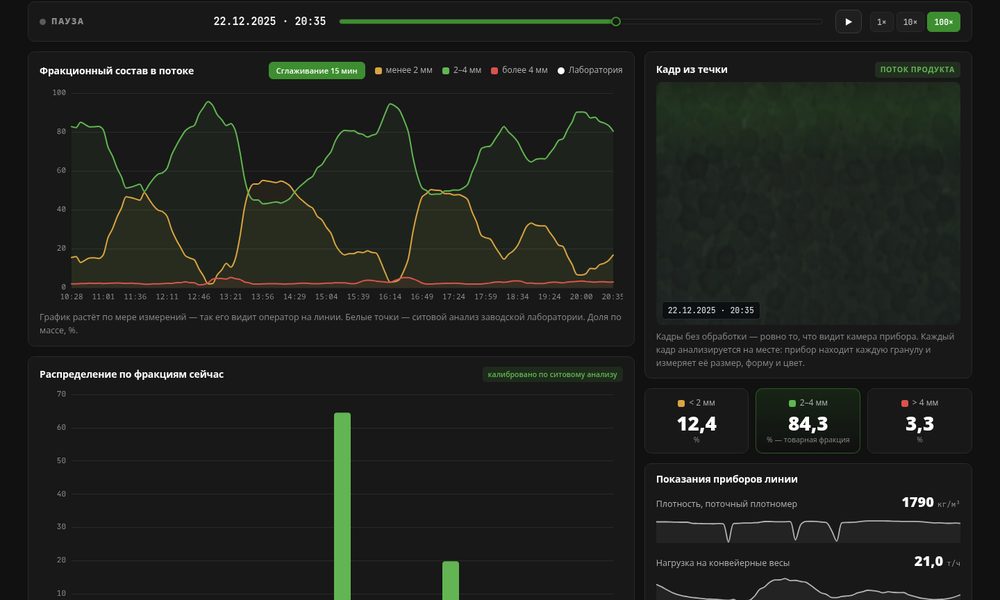1000x600 pixels.
Task: Click the conveyor scale load sparkline
Action: pyautogui.click(x=808, y=589)
